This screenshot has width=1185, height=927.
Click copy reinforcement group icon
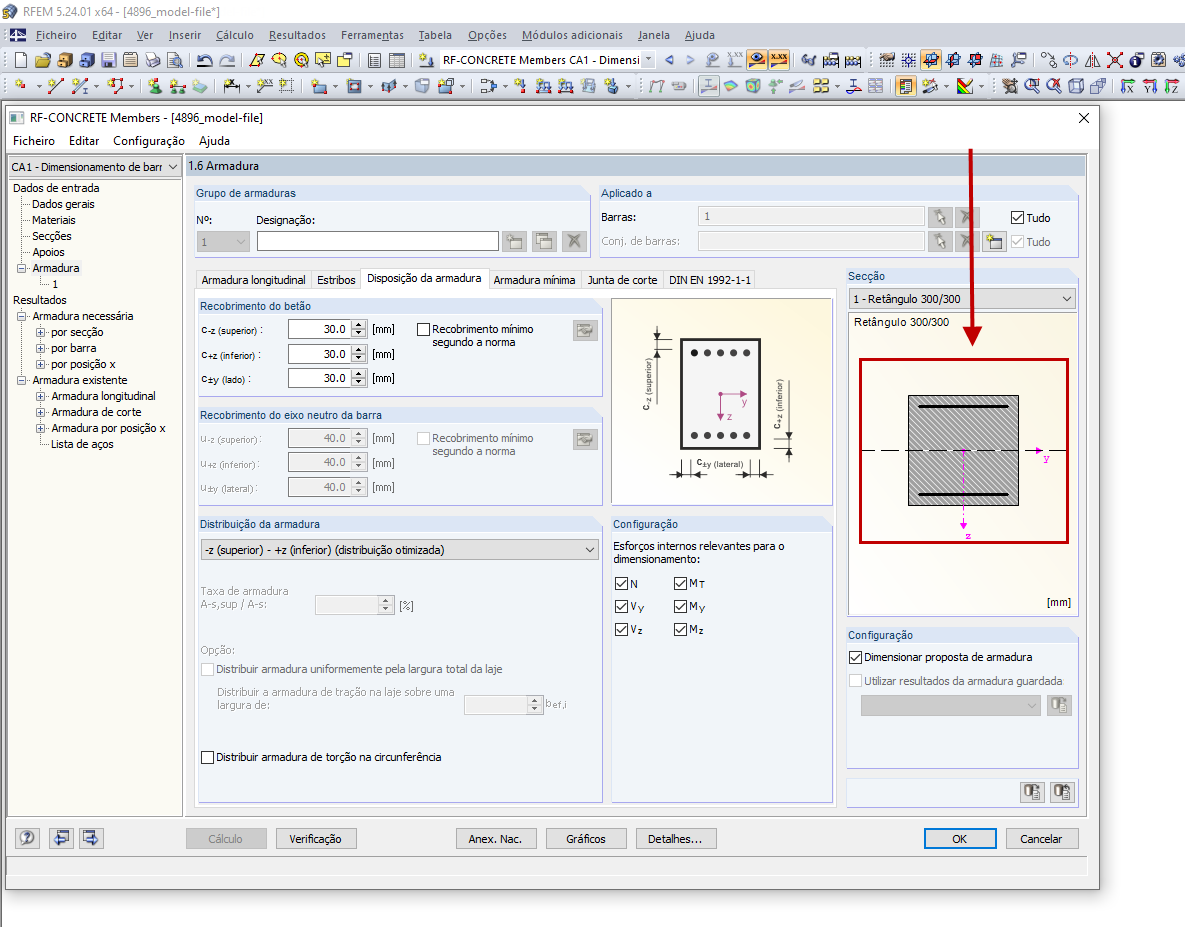(x=544, y=242)
